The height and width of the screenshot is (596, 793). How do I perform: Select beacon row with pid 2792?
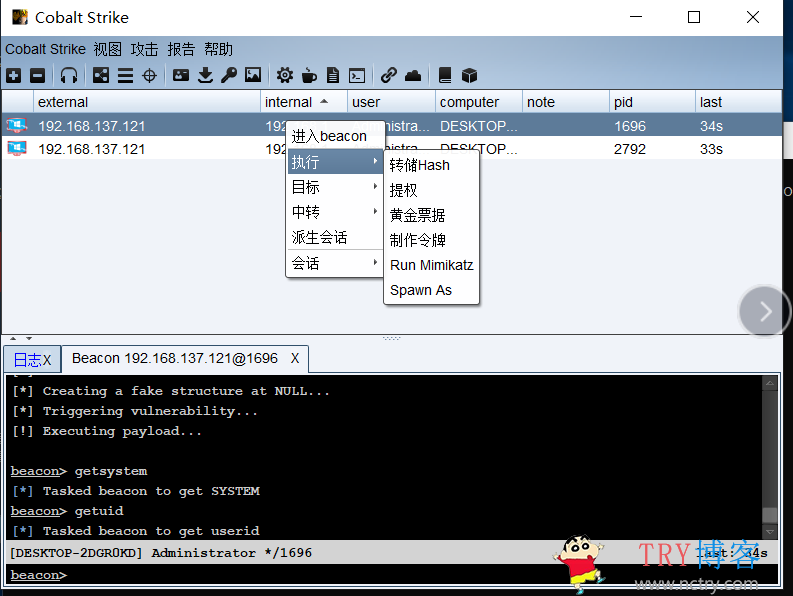[x=392, y=148]
